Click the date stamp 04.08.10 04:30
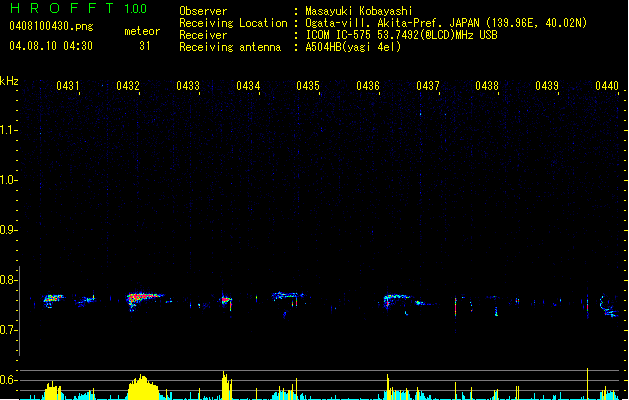The image size is (629, 400). pos(51,46)
